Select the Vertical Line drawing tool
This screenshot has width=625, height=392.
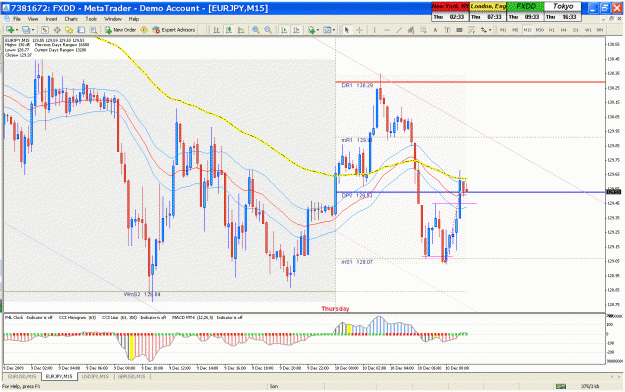pos(374,30)
